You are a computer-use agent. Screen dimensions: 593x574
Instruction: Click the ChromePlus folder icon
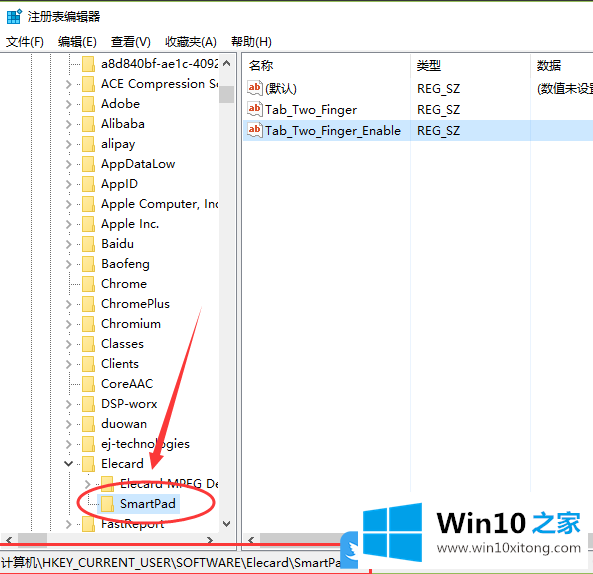[88, 304]
